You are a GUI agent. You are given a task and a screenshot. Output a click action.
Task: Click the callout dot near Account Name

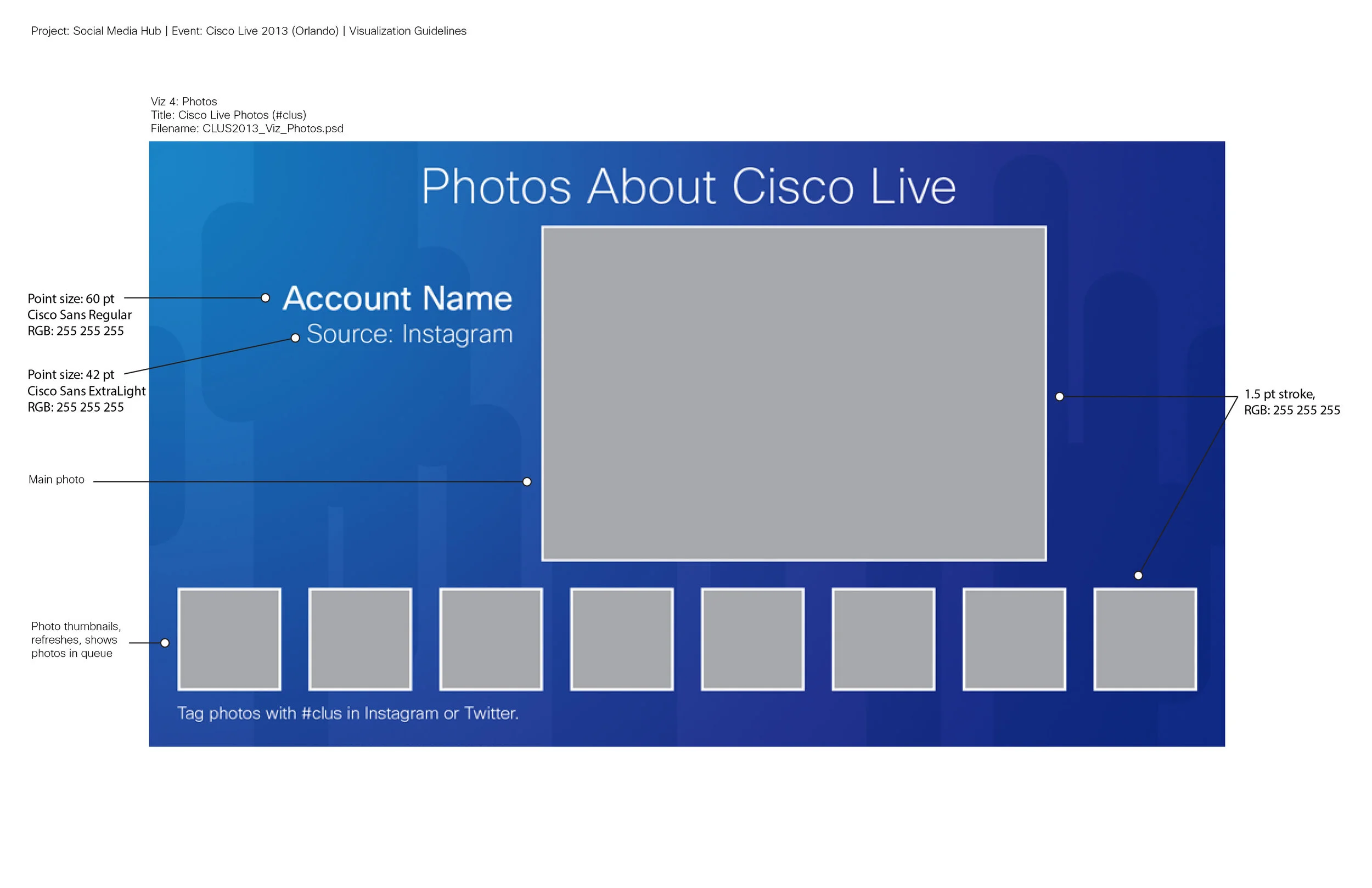(265, 297)
